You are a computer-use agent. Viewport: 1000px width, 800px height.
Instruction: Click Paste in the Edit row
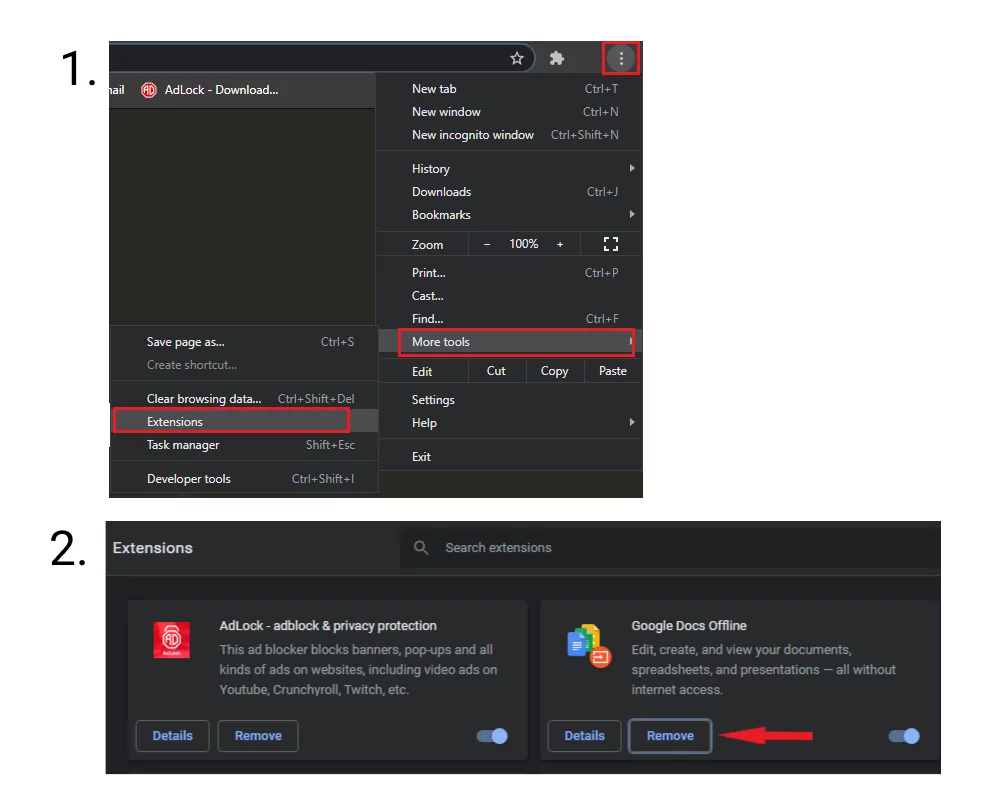(613, 371)
